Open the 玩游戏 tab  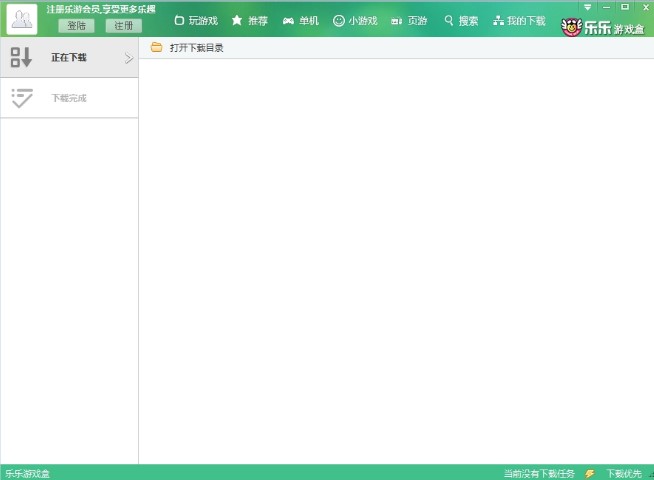click(x=196, y=20)
